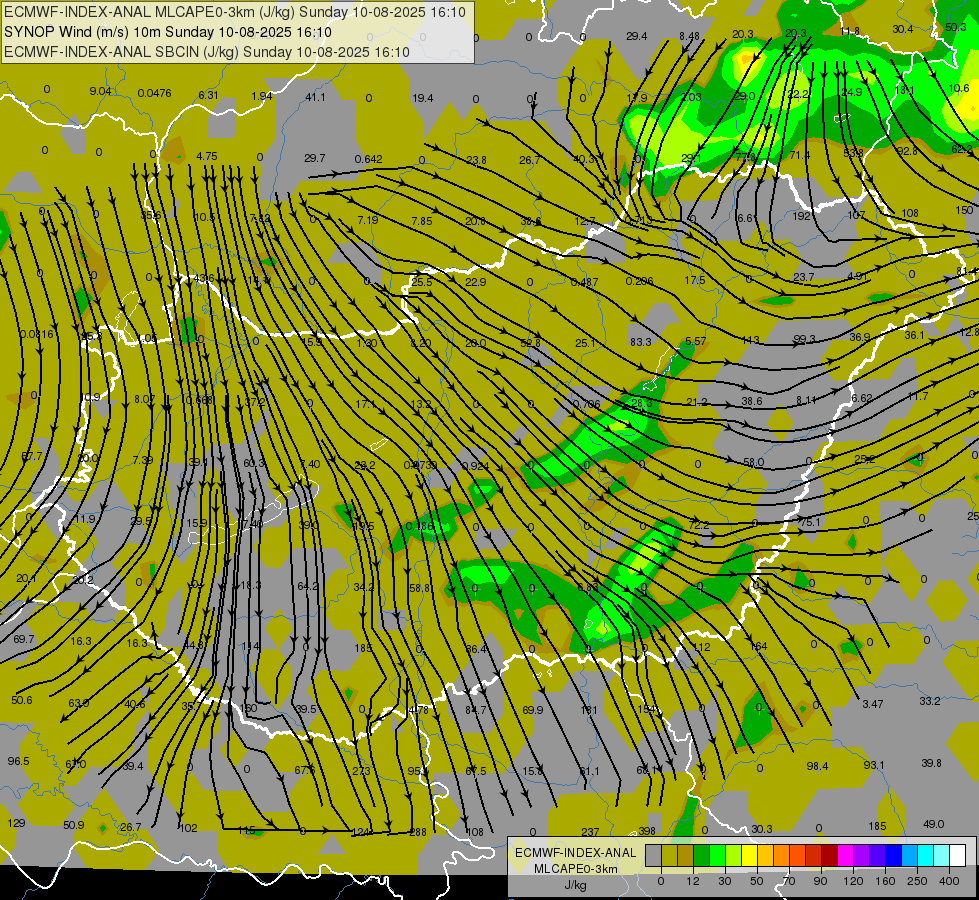Viewport: 979px width, 900px height.
Task: Click the map value 49.0
Action: point(933,824)
